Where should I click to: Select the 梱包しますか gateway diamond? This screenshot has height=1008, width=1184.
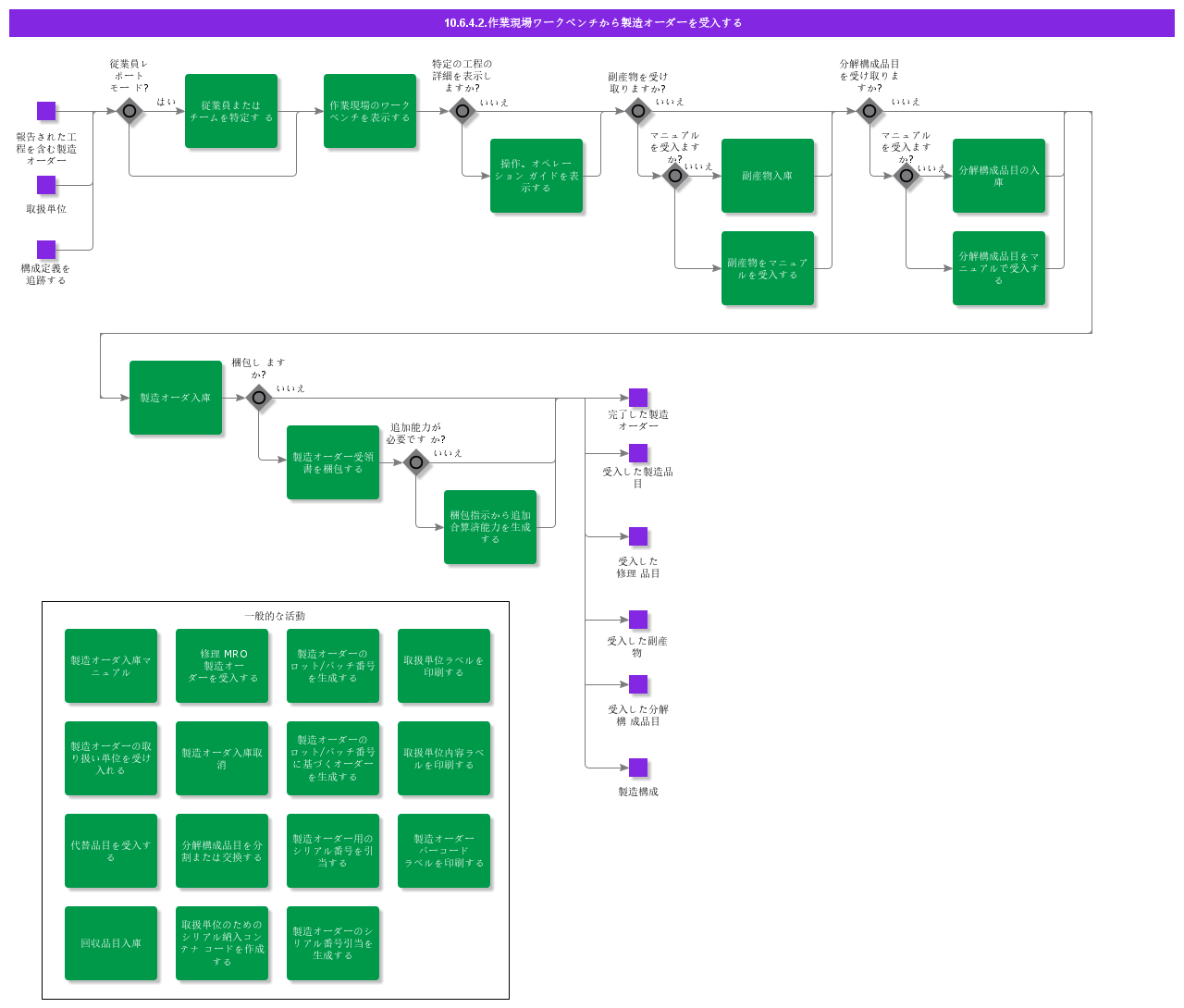coord(259,398)
